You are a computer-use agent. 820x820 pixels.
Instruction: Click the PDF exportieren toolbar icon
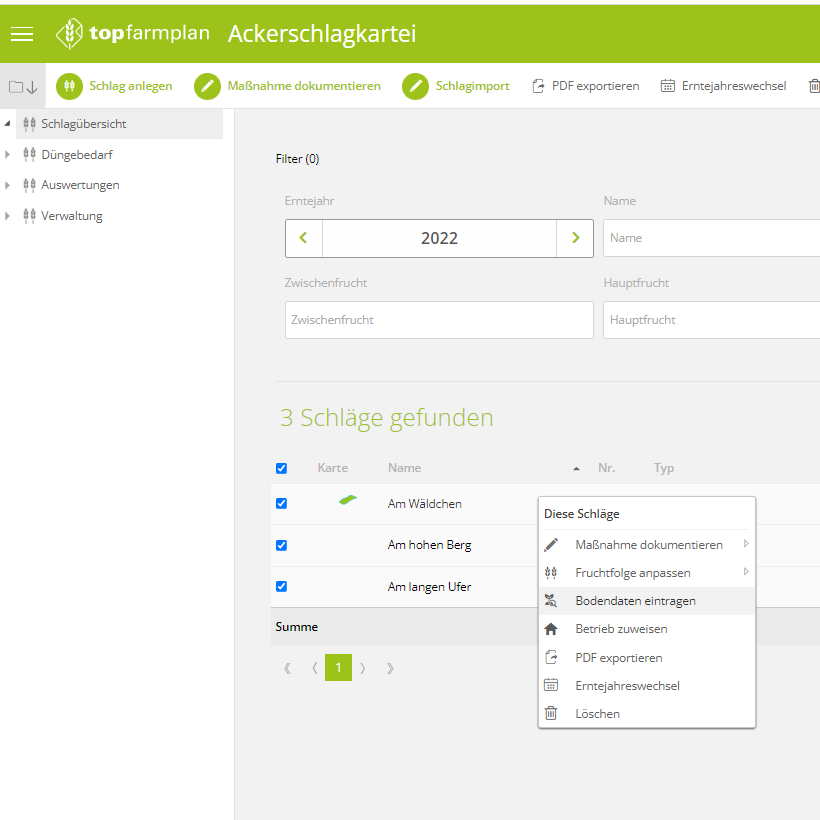538,86
